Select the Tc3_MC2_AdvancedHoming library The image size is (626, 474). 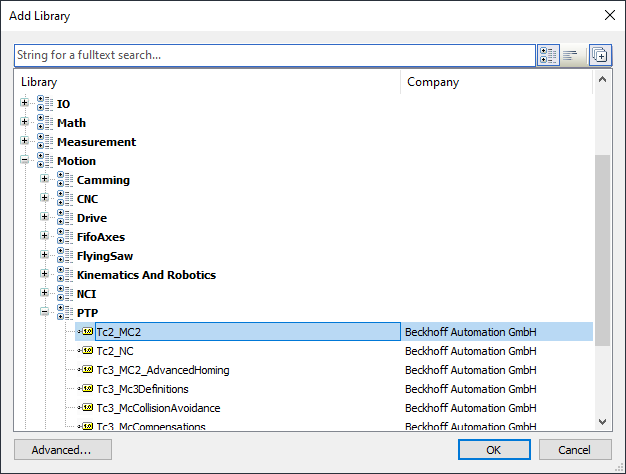(x=163, y=370)
